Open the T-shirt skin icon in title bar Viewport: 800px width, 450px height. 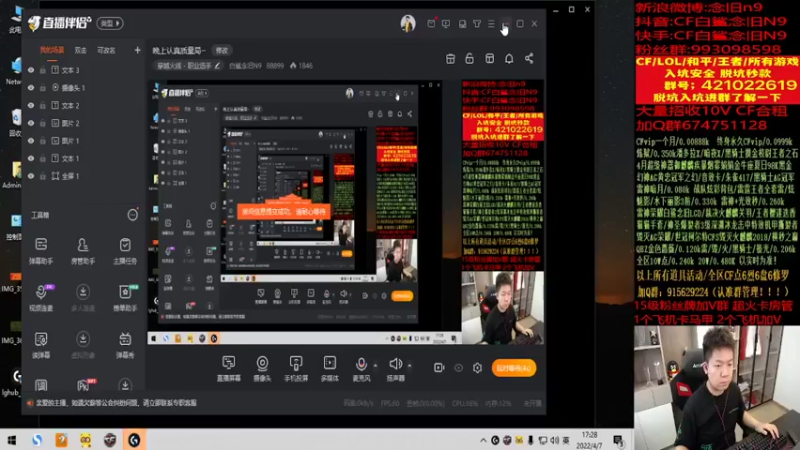(x=477, y=23)
